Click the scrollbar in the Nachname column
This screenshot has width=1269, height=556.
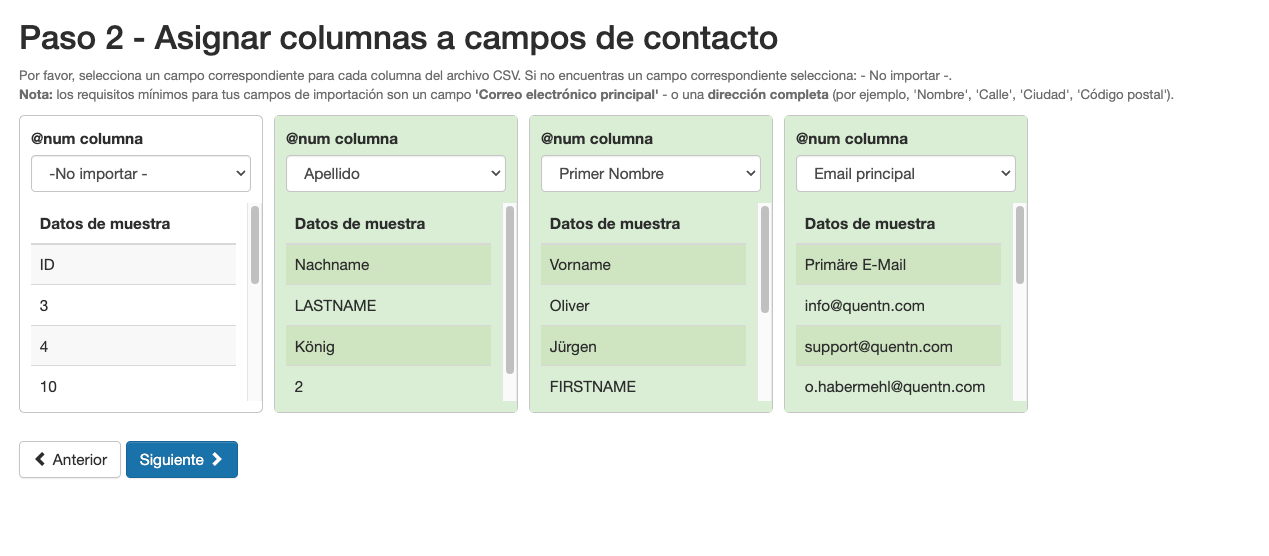point(510,290)
